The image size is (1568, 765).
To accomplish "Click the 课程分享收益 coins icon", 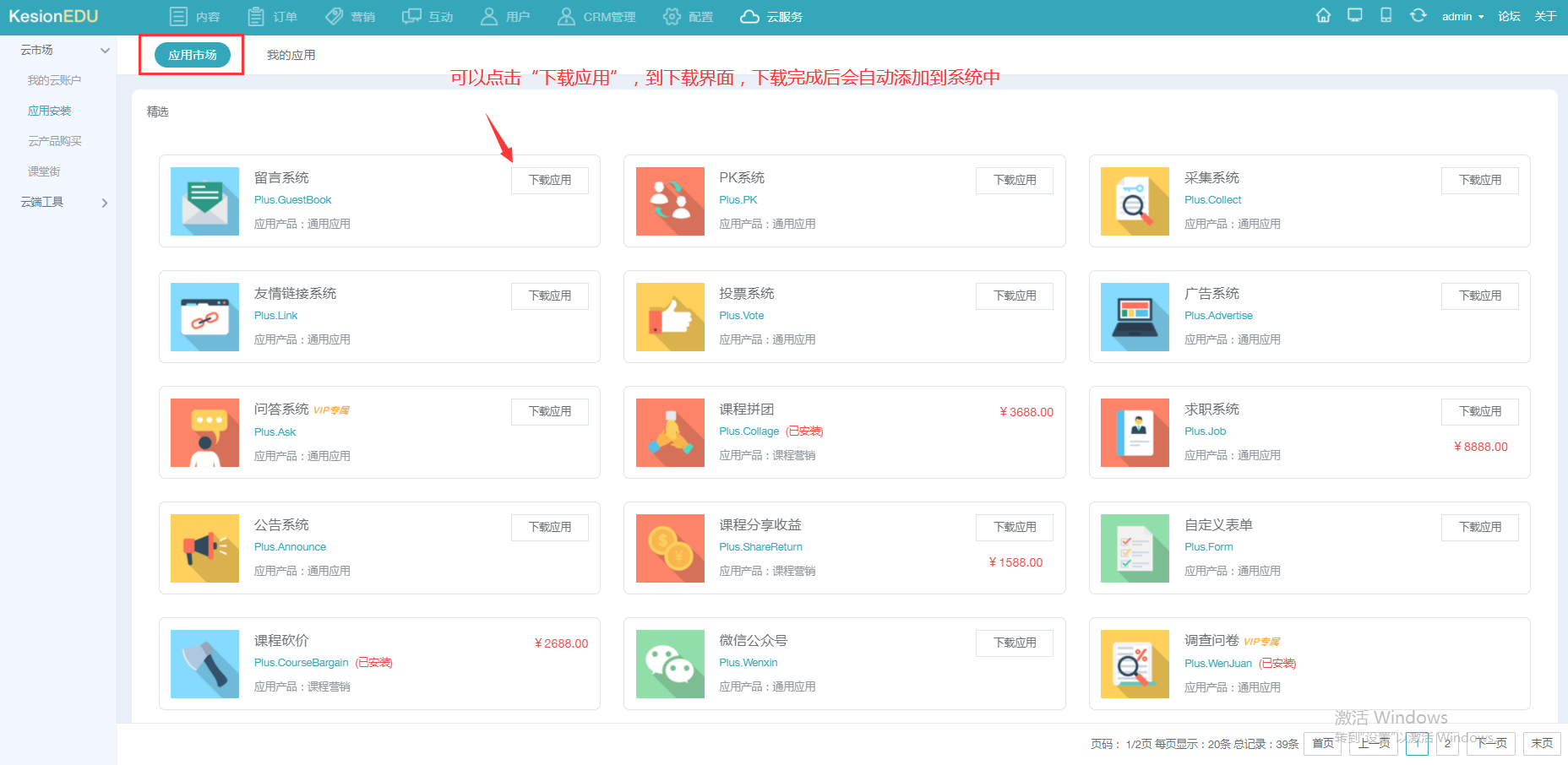I will pos(670,548).
